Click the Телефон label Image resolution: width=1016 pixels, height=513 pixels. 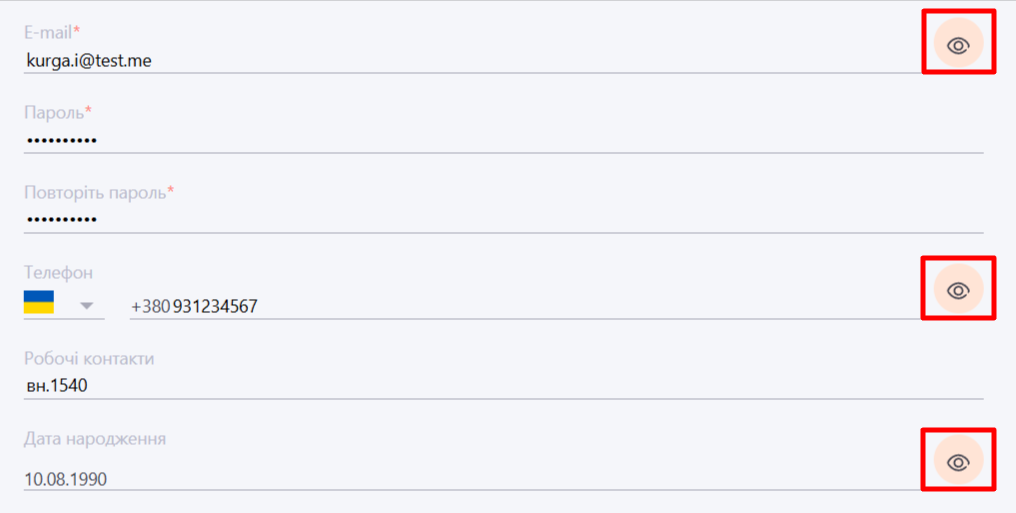tap(58, 273)
